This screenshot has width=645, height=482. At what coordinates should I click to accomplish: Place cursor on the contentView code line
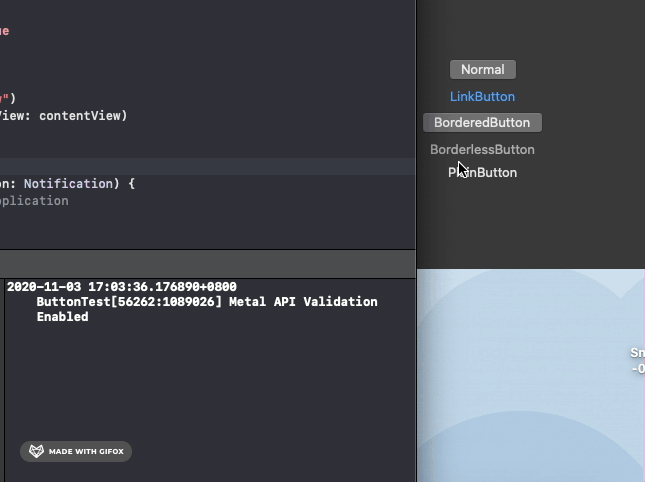(x=70, y=116)
